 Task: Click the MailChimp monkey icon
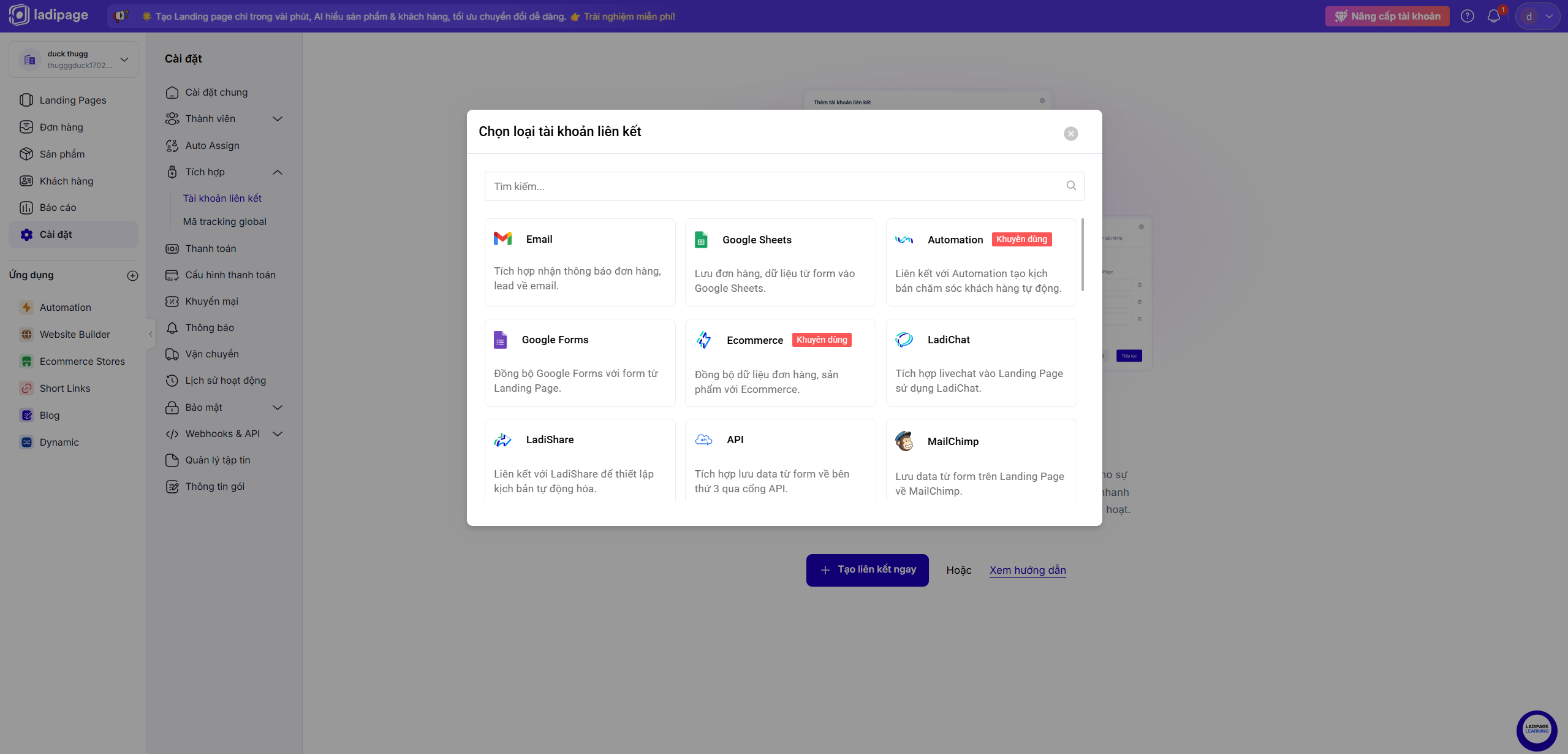[904, 441]
